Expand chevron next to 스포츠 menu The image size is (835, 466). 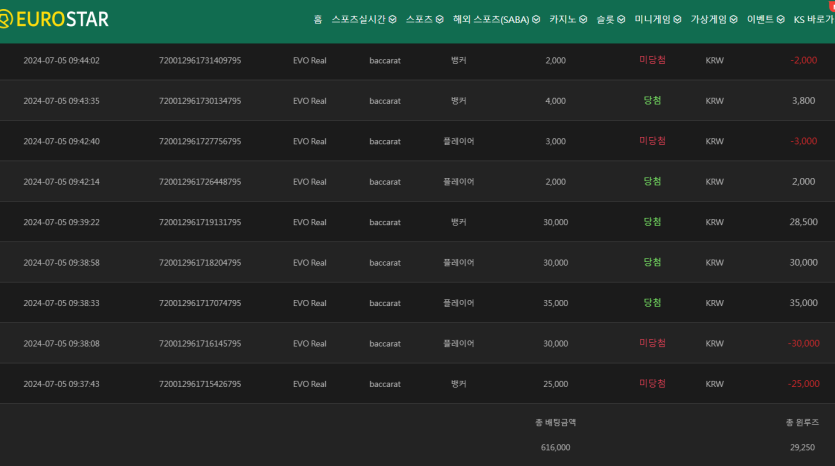pos(439,20)
